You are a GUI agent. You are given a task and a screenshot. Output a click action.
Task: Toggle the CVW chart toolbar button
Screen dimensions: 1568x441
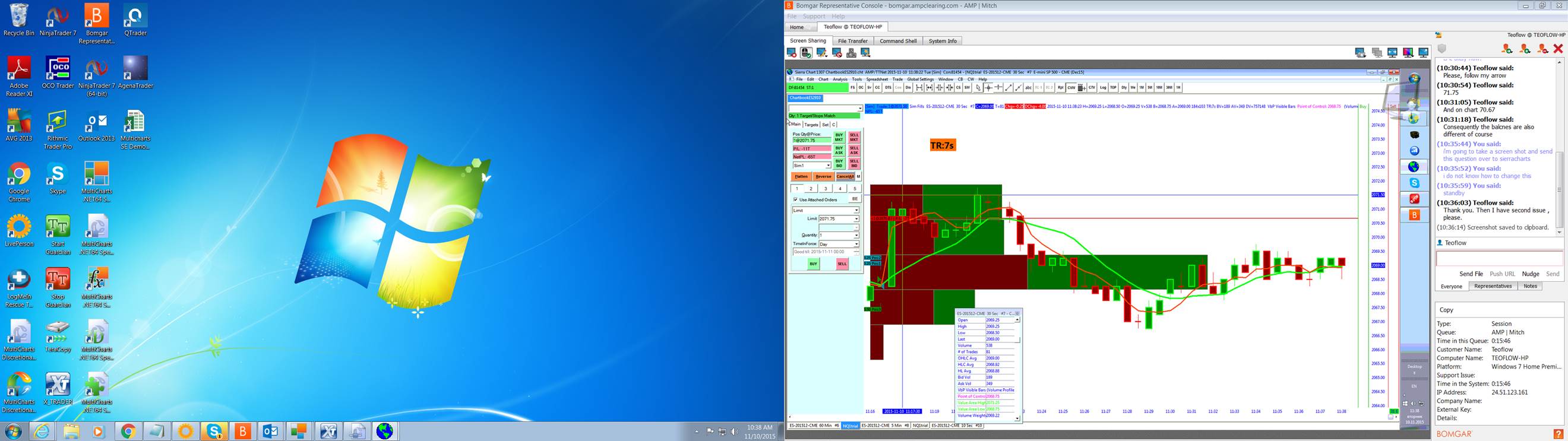click(1071, 88)
